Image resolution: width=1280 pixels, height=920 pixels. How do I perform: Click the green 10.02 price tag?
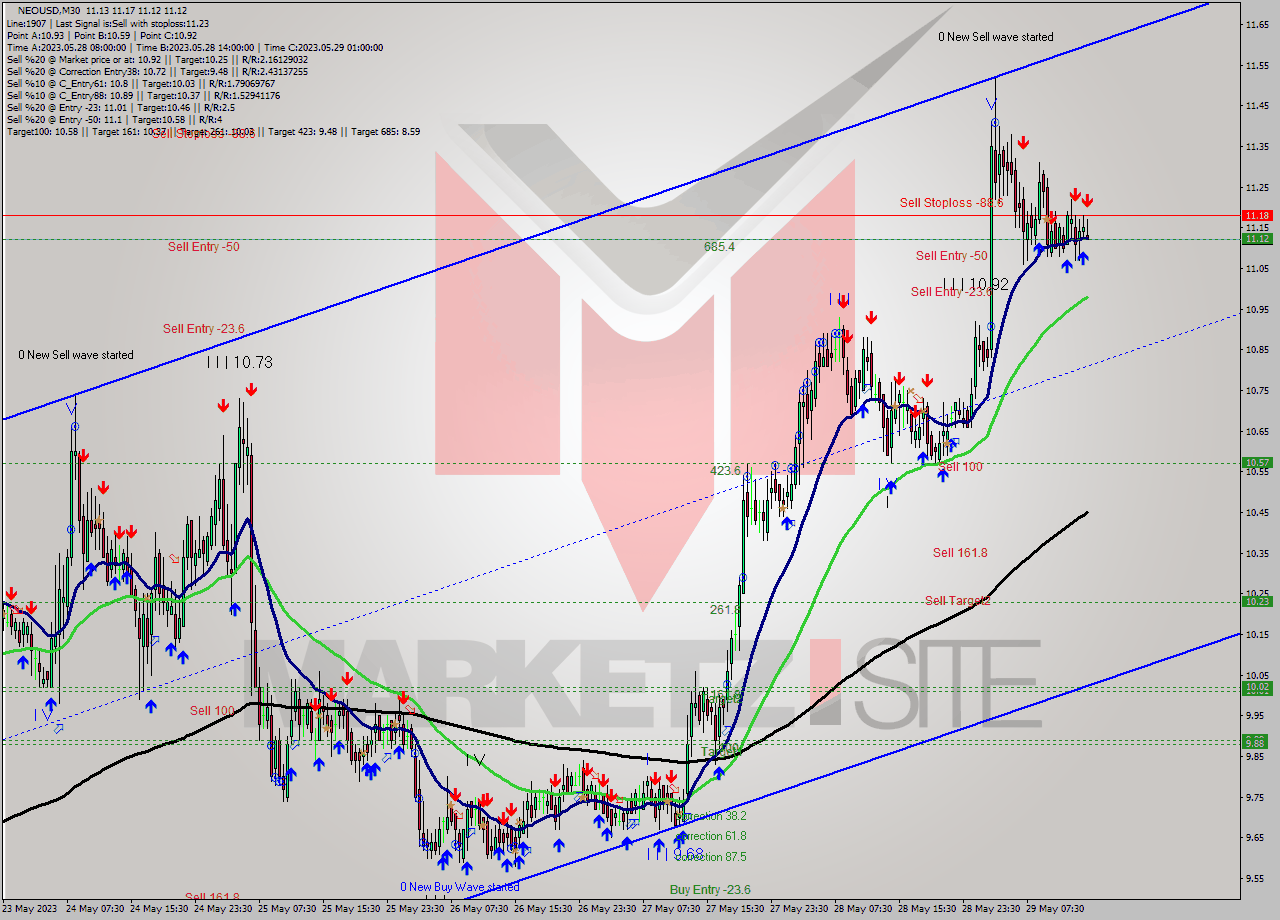tap(1257, 687)
